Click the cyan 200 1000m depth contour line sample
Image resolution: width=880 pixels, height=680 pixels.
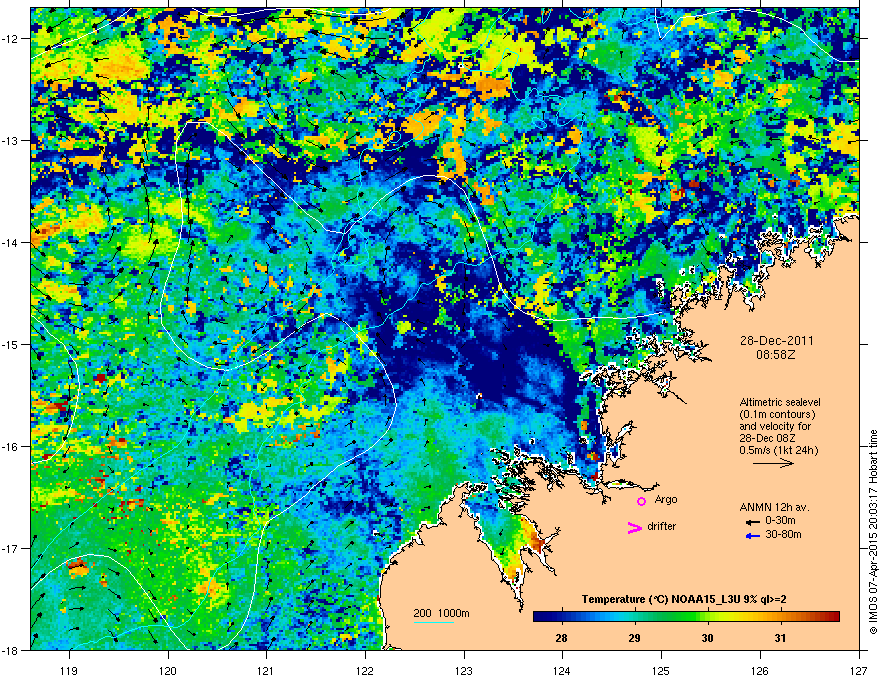point(433,622)
